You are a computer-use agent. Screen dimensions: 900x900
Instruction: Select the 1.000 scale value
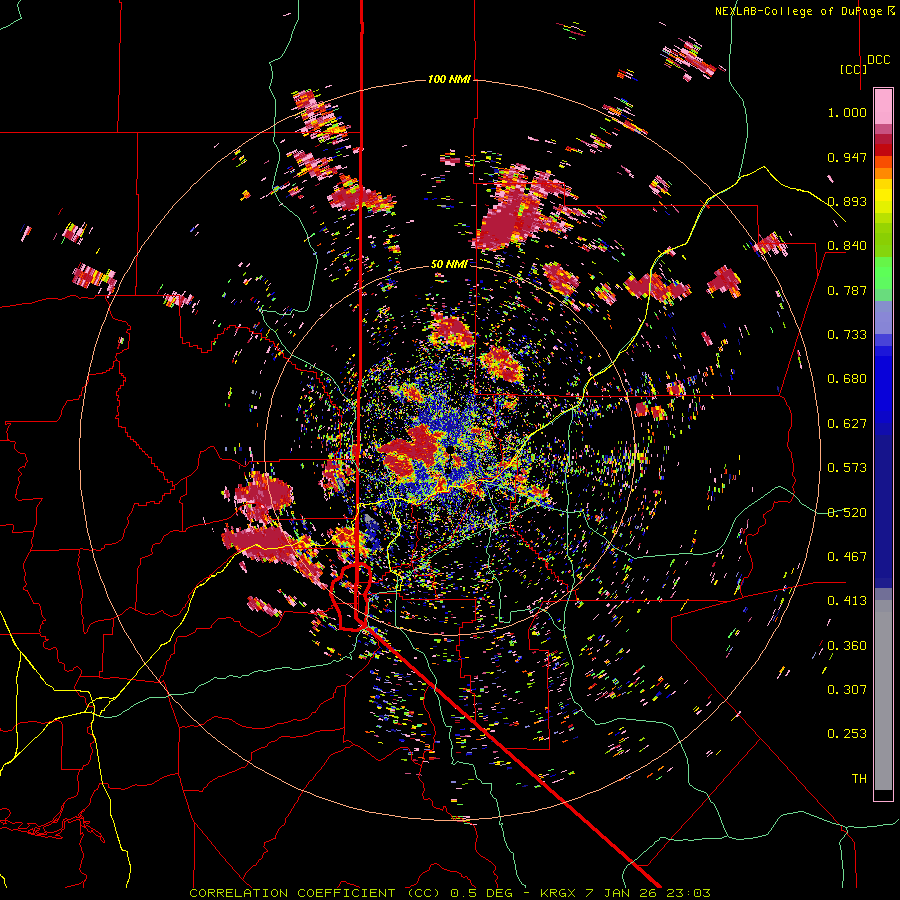click(847, 112)
